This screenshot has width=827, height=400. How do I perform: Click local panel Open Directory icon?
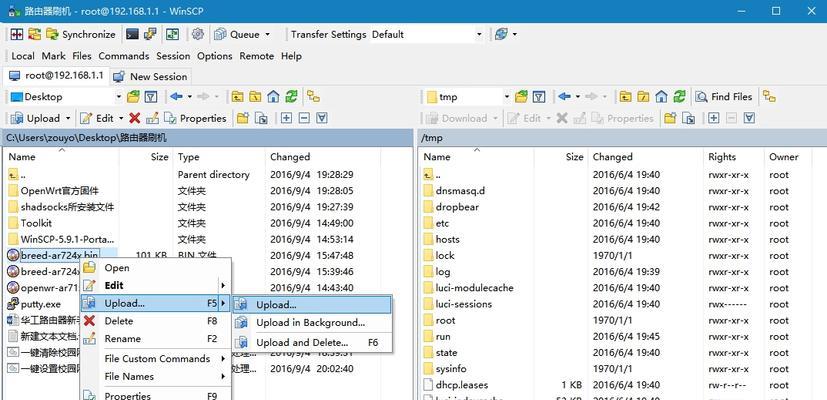pyautogui.click(x=133, y=97)
